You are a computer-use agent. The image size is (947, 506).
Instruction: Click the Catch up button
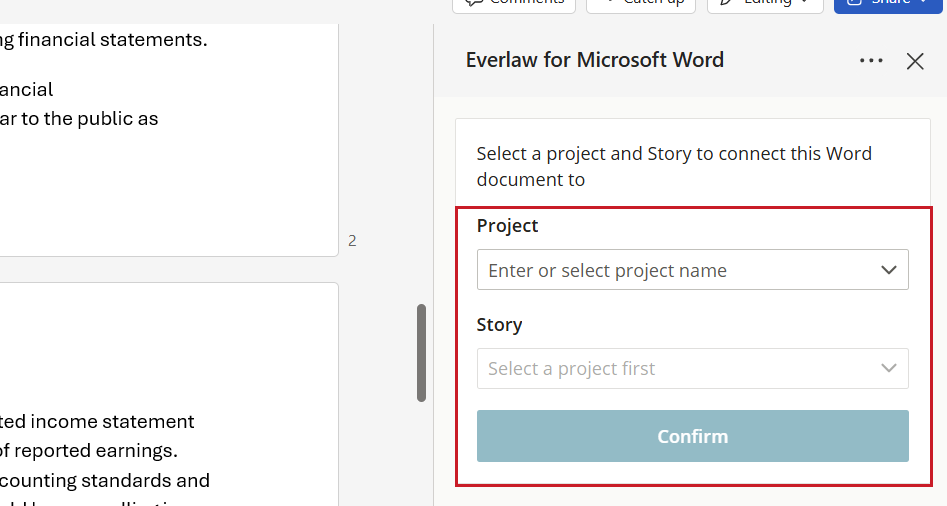tap(641, 3)
